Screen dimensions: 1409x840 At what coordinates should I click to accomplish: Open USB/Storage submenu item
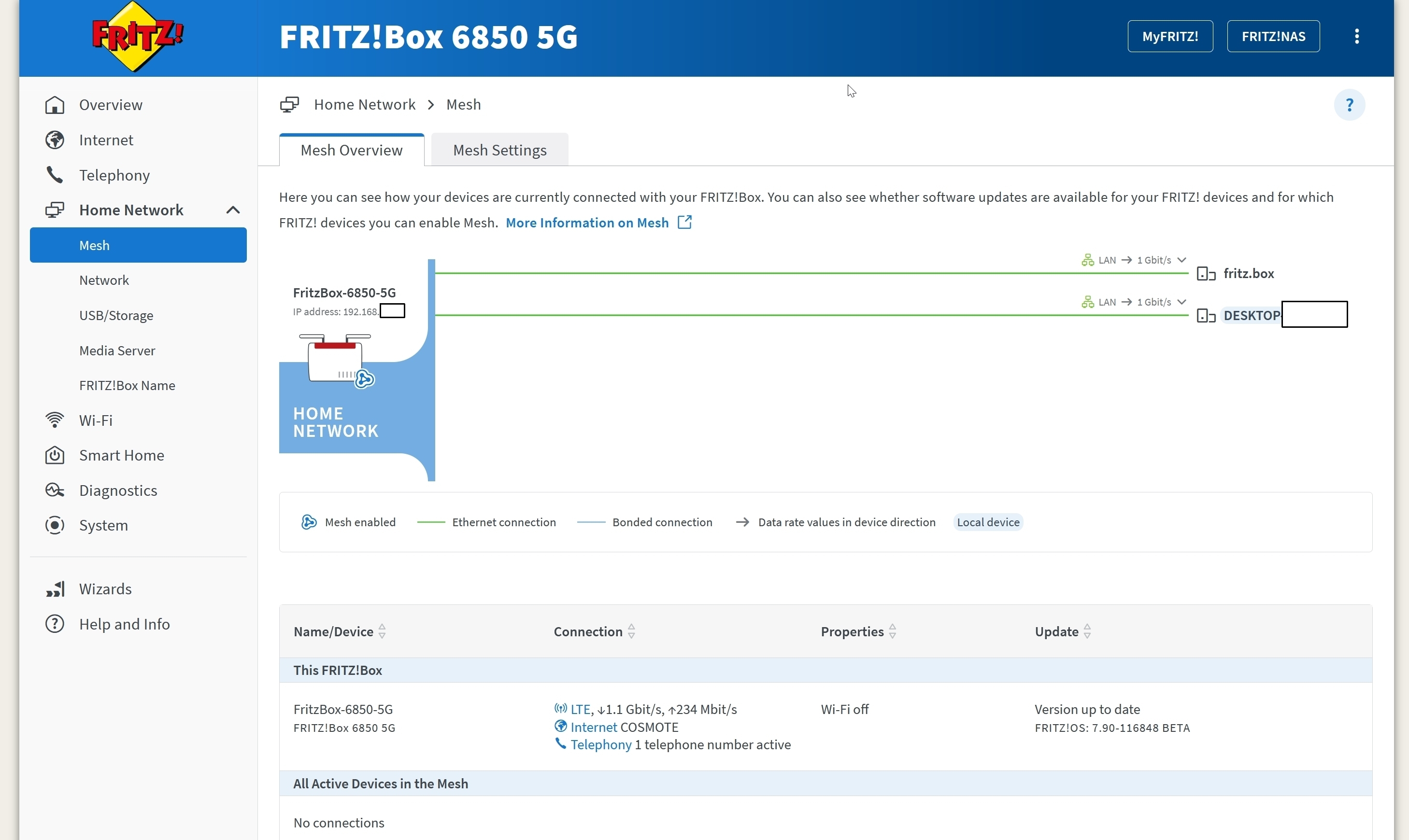[116, 315]
